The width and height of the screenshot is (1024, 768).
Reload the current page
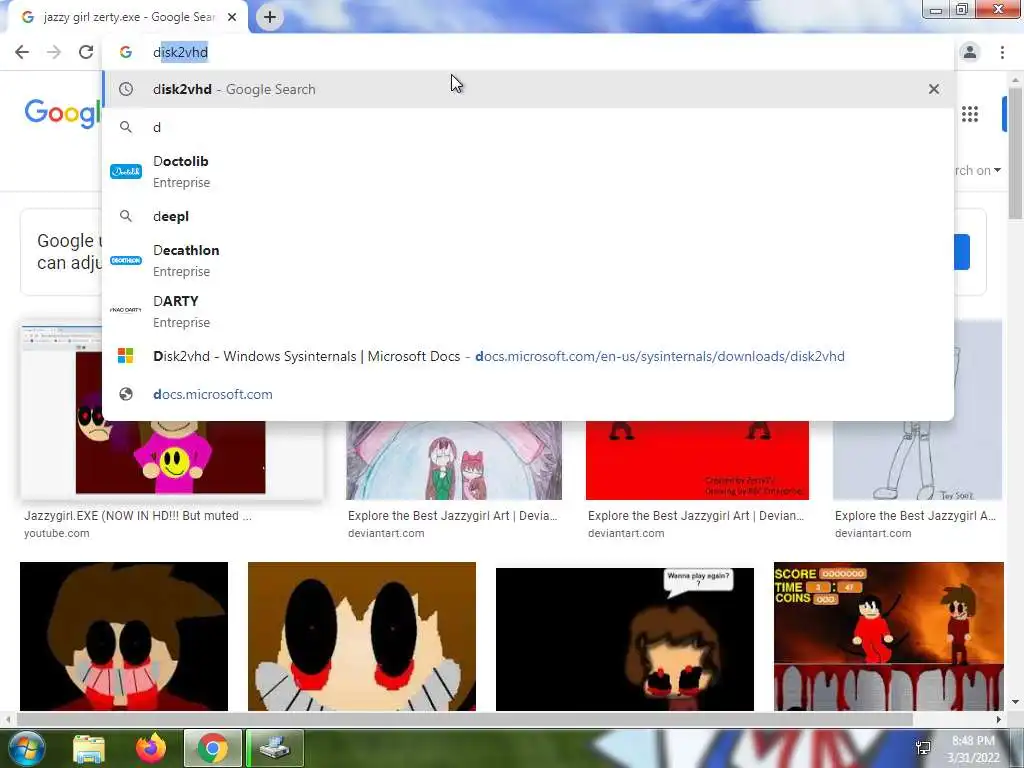pos(86,52)
